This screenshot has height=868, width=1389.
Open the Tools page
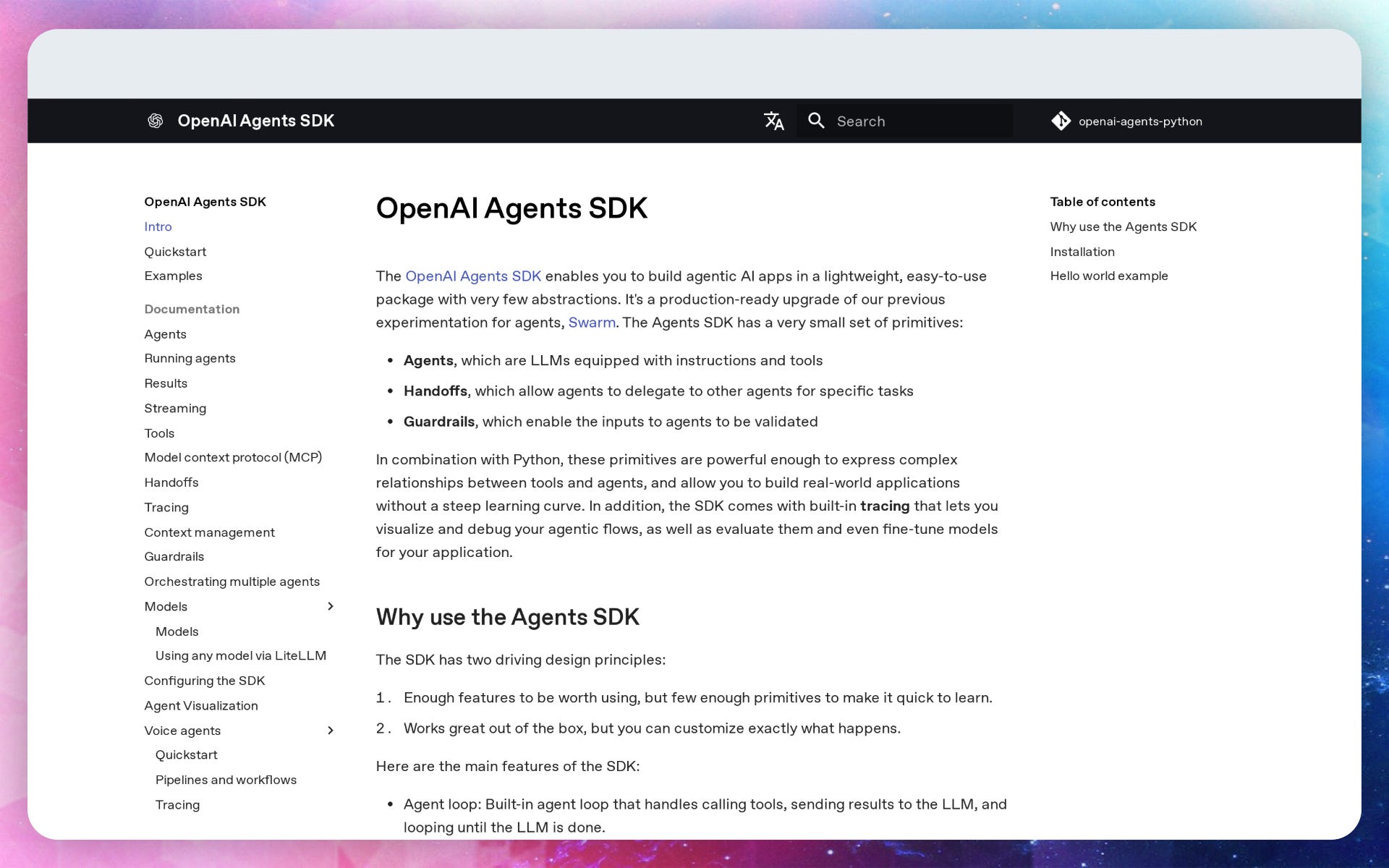coord(159,433)
